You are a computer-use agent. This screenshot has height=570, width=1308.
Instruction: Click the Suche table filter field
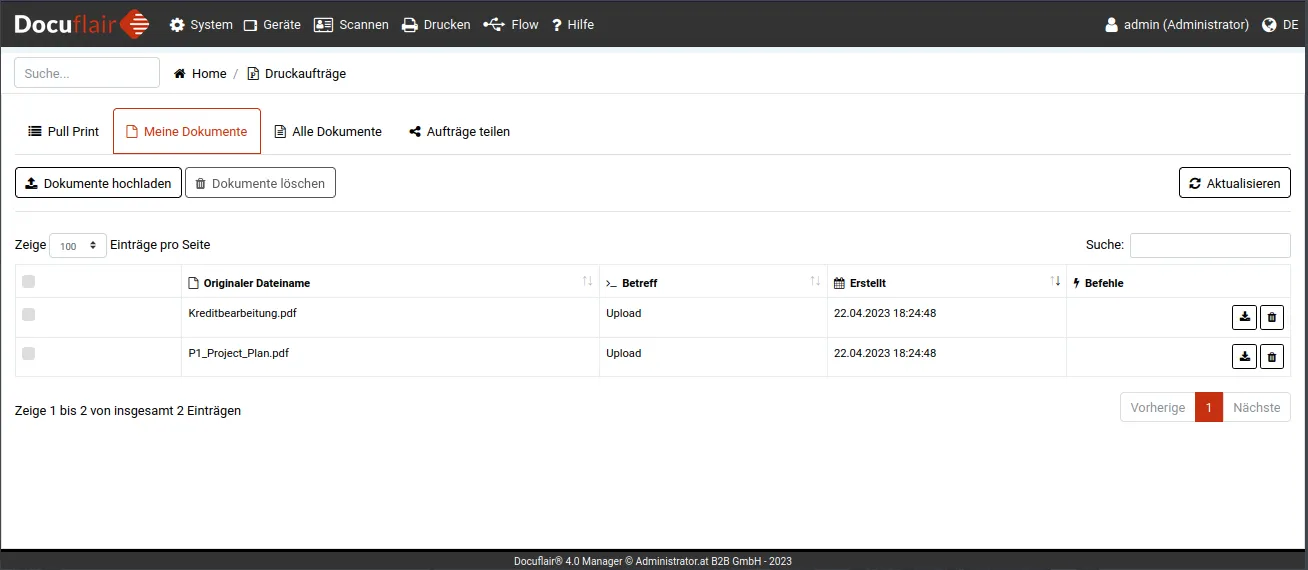pyautogui.click(x=1210, y=245)
